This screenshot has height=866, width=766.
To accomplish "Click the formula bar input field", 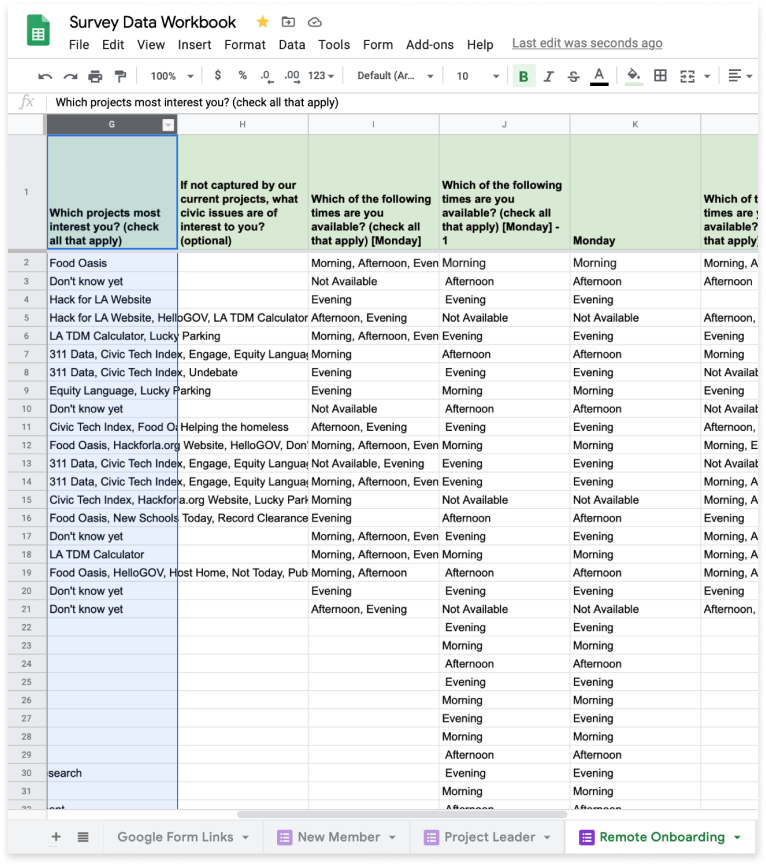I will (400, 102).
